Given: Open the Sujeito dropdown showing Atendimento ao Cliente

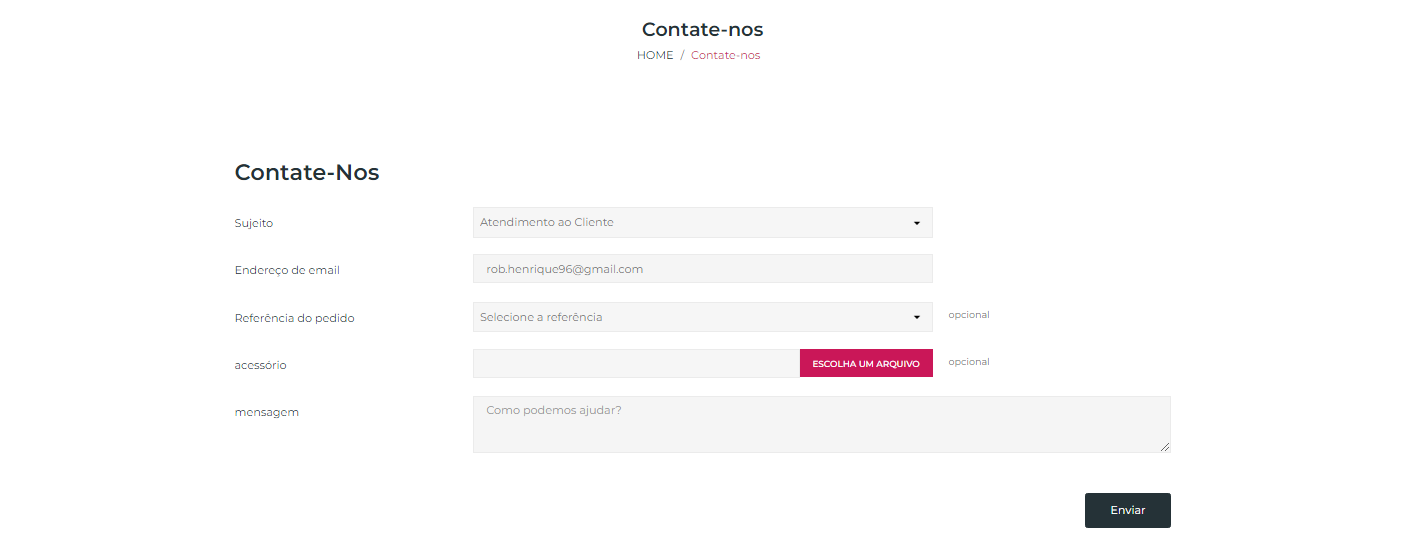Looking at the screenshot, I should point(702,222).
